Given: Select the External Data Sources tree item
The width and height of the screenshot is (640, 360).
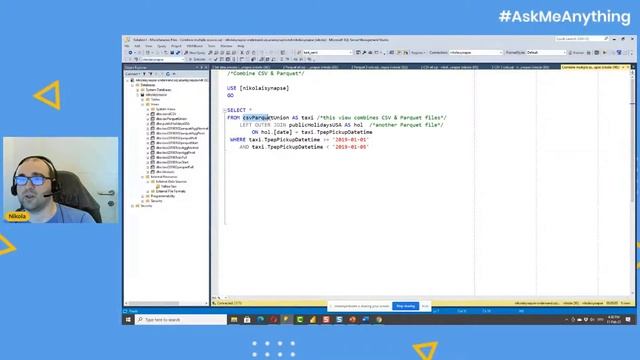Looking at the screenshot, I should (x=171, y=182).
